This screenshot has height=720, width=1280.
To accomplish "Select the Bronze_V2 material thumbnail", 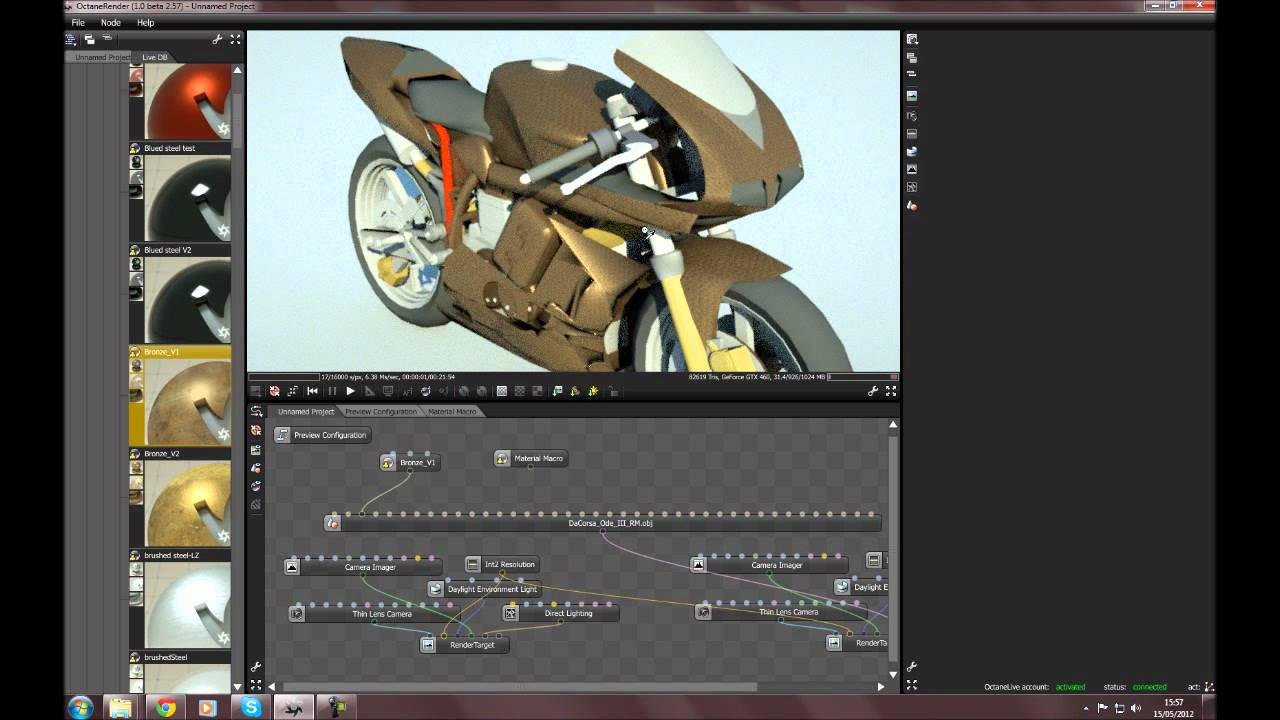I will (188, 503).
